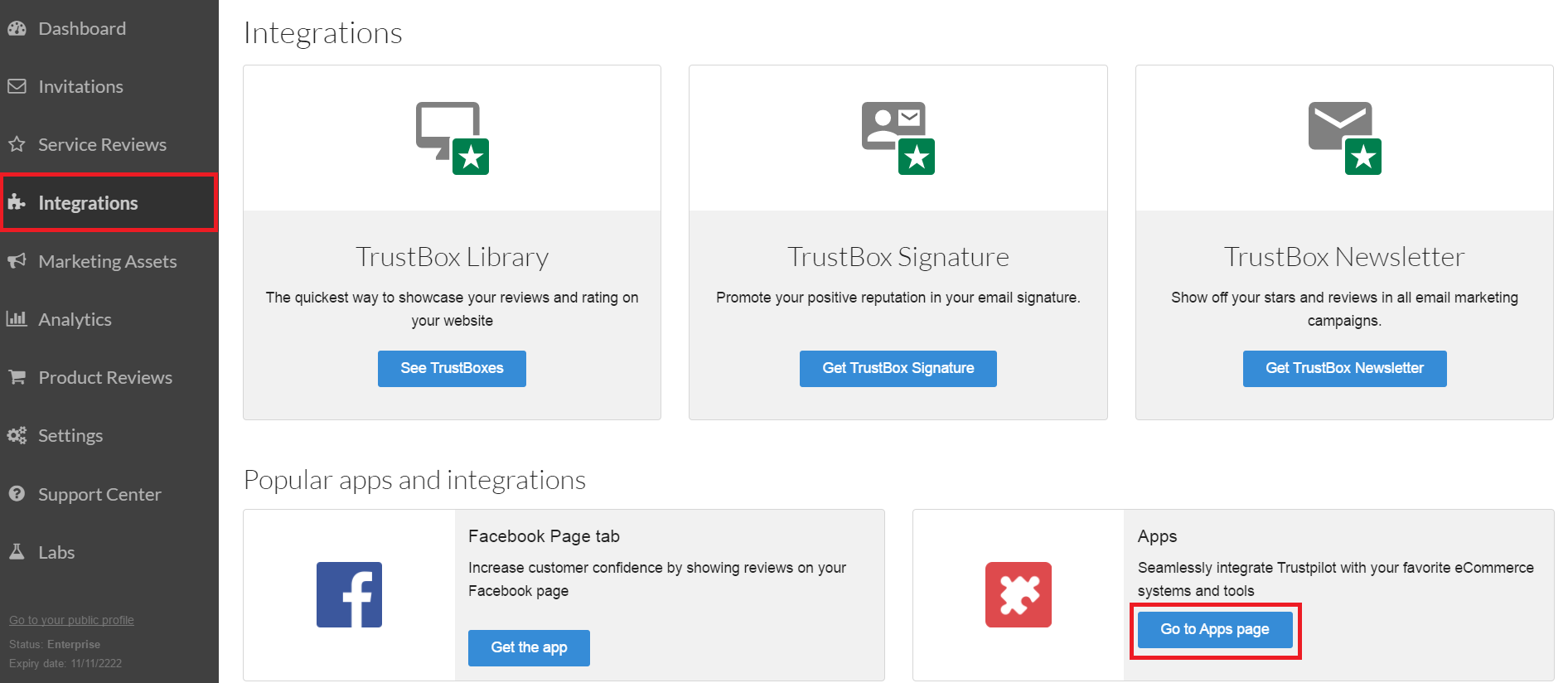Click the Popular apps and integrations heading
This screenshot has height=683, width=1568.
[414, 480]
